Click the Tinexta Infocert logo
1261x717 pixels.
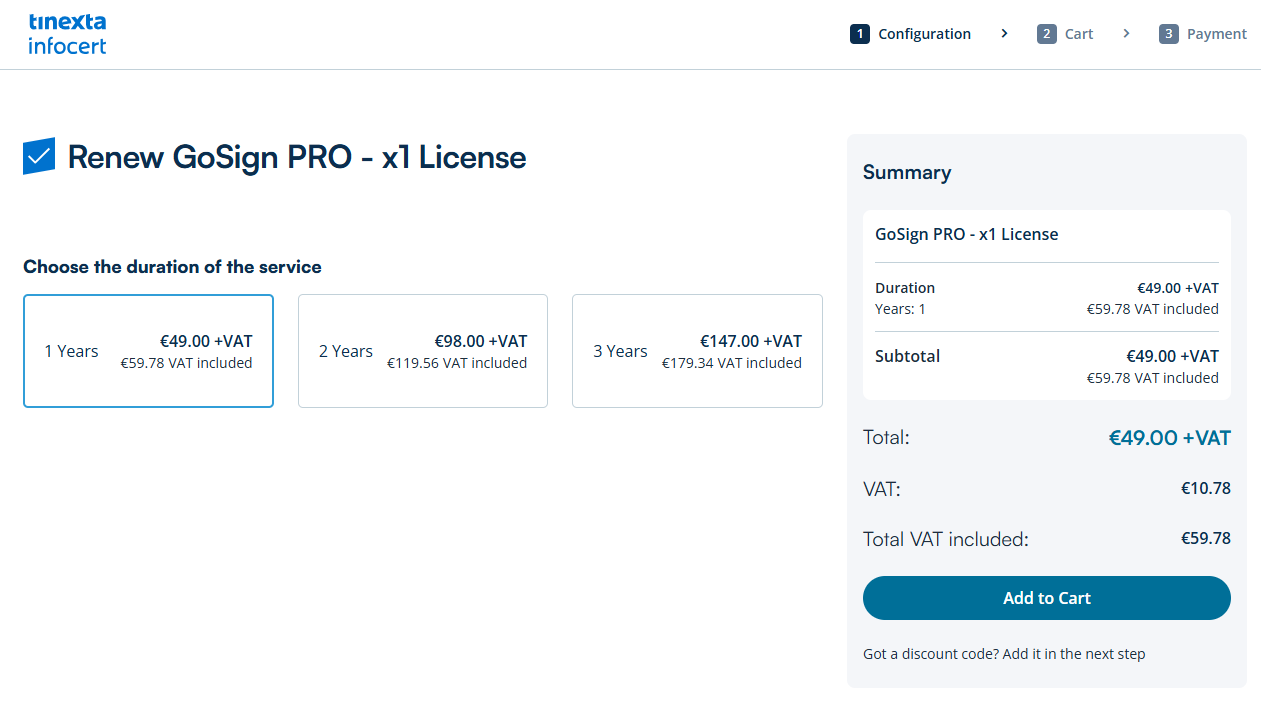point(67,34)
